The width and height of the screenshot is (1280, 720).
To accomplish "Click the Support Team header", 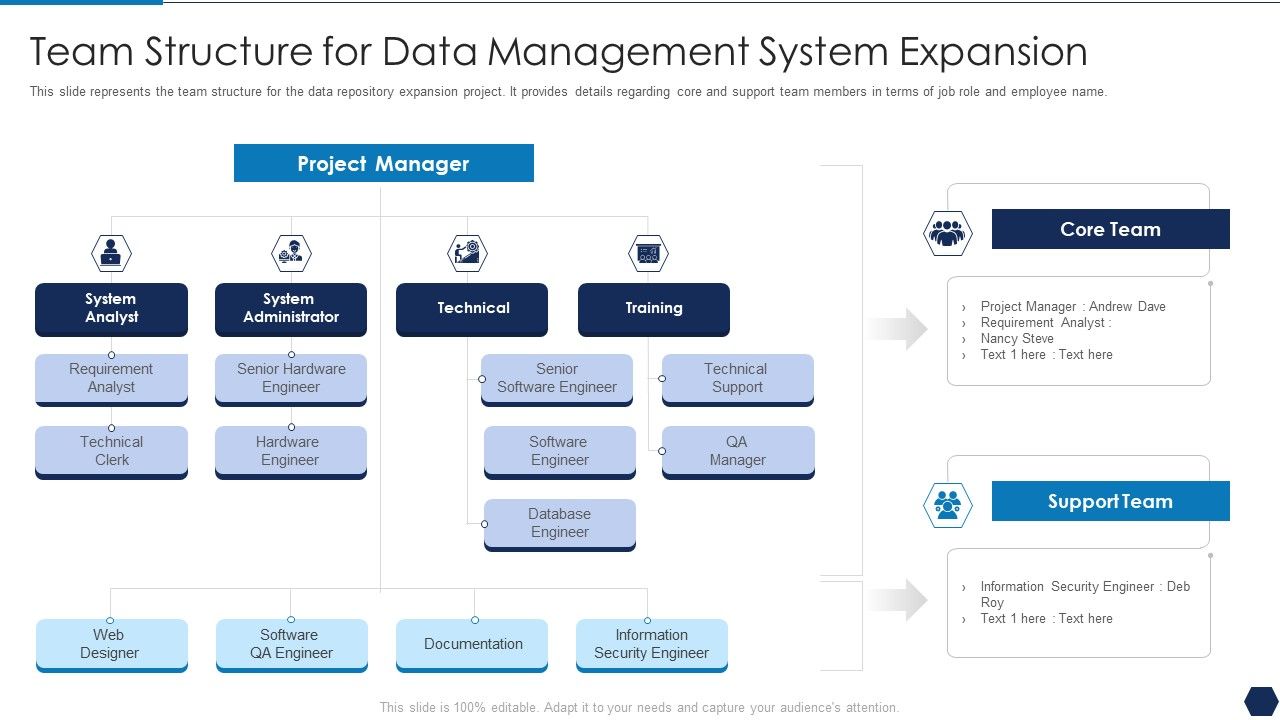I will (1111, 501).
